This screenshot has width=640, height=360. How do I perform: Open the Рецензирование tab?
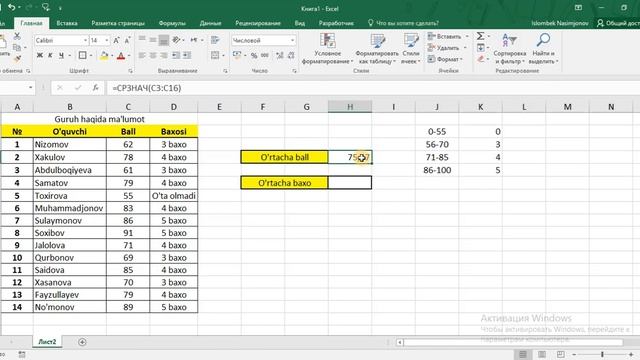point(258,23)
